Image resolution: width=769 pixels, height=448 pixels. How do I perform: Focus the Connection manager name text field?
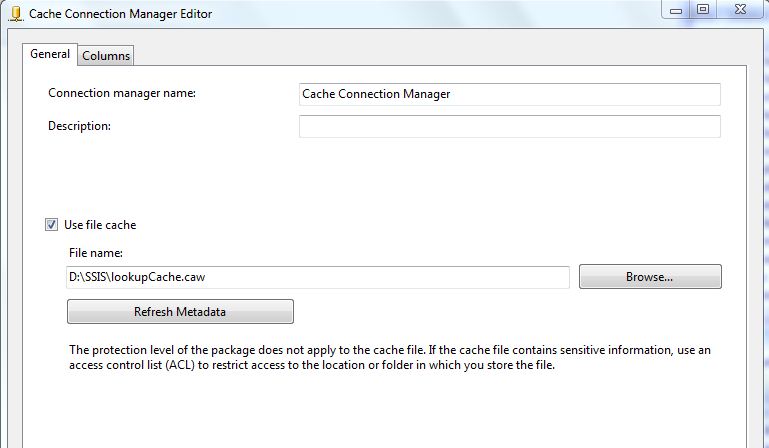(x=509, y=94)
